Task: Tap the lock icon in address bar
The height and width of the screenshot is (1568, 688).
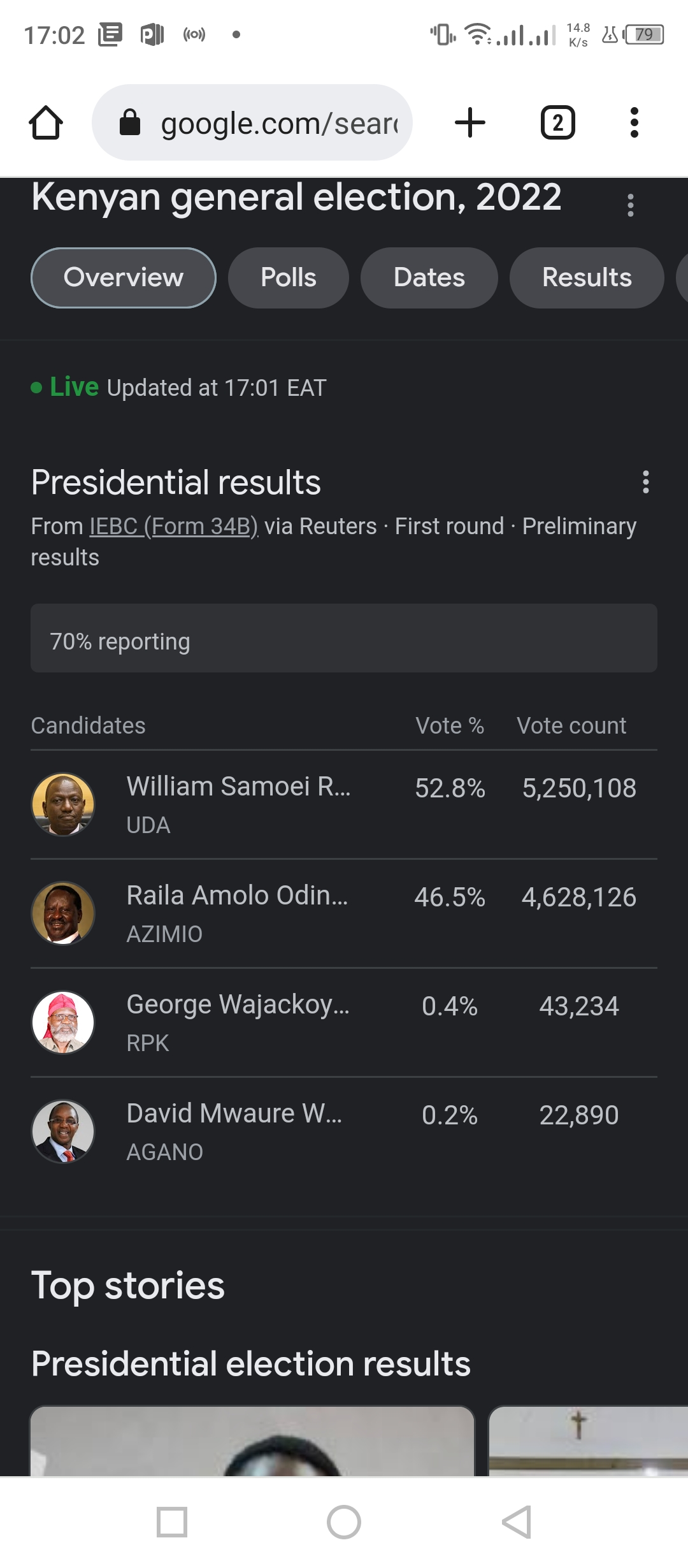Action: click(x=130, y=122)
